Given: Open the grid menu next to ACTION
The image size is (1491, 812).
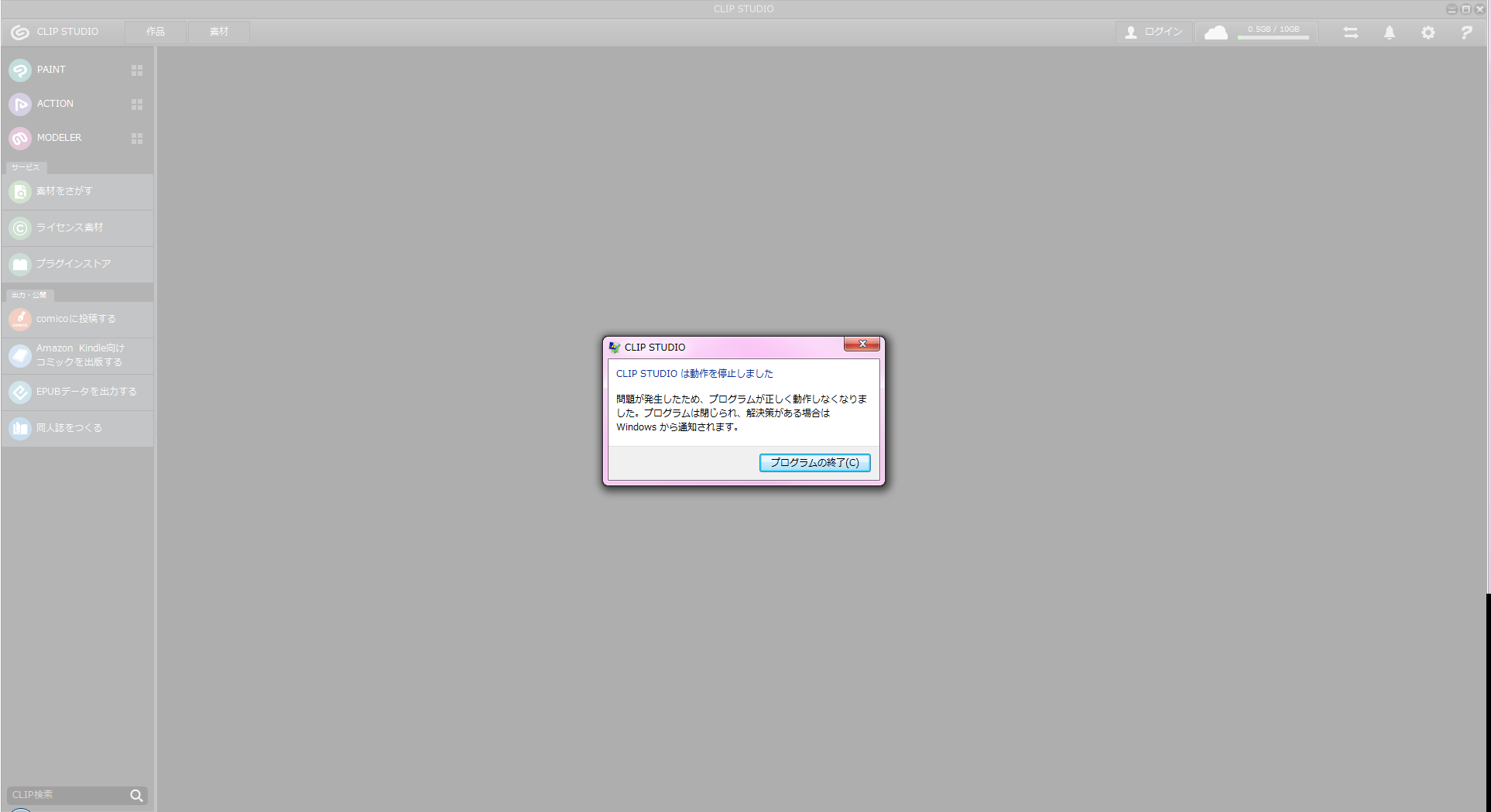Looking at the screenshot, I should coord(137,104).
